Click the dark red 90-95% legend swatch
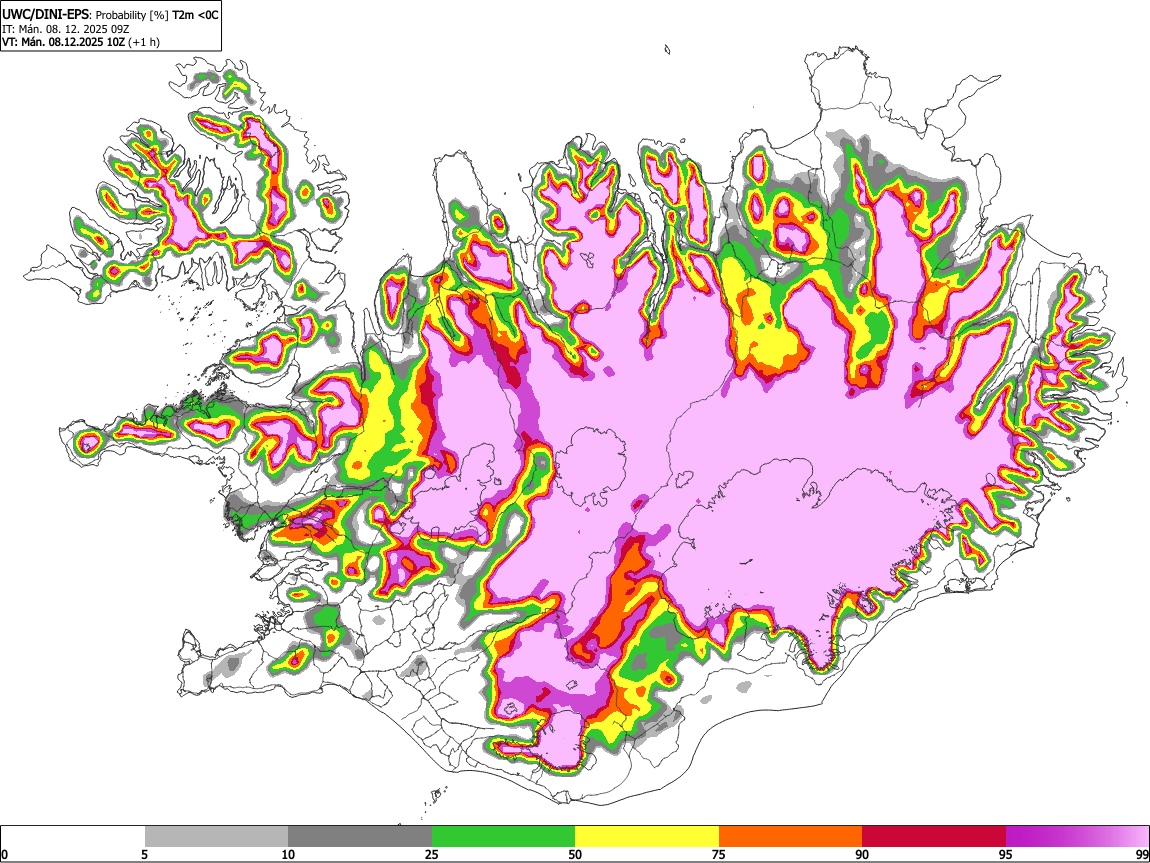The image size is (1150, 863). click(x=934, y=836)
